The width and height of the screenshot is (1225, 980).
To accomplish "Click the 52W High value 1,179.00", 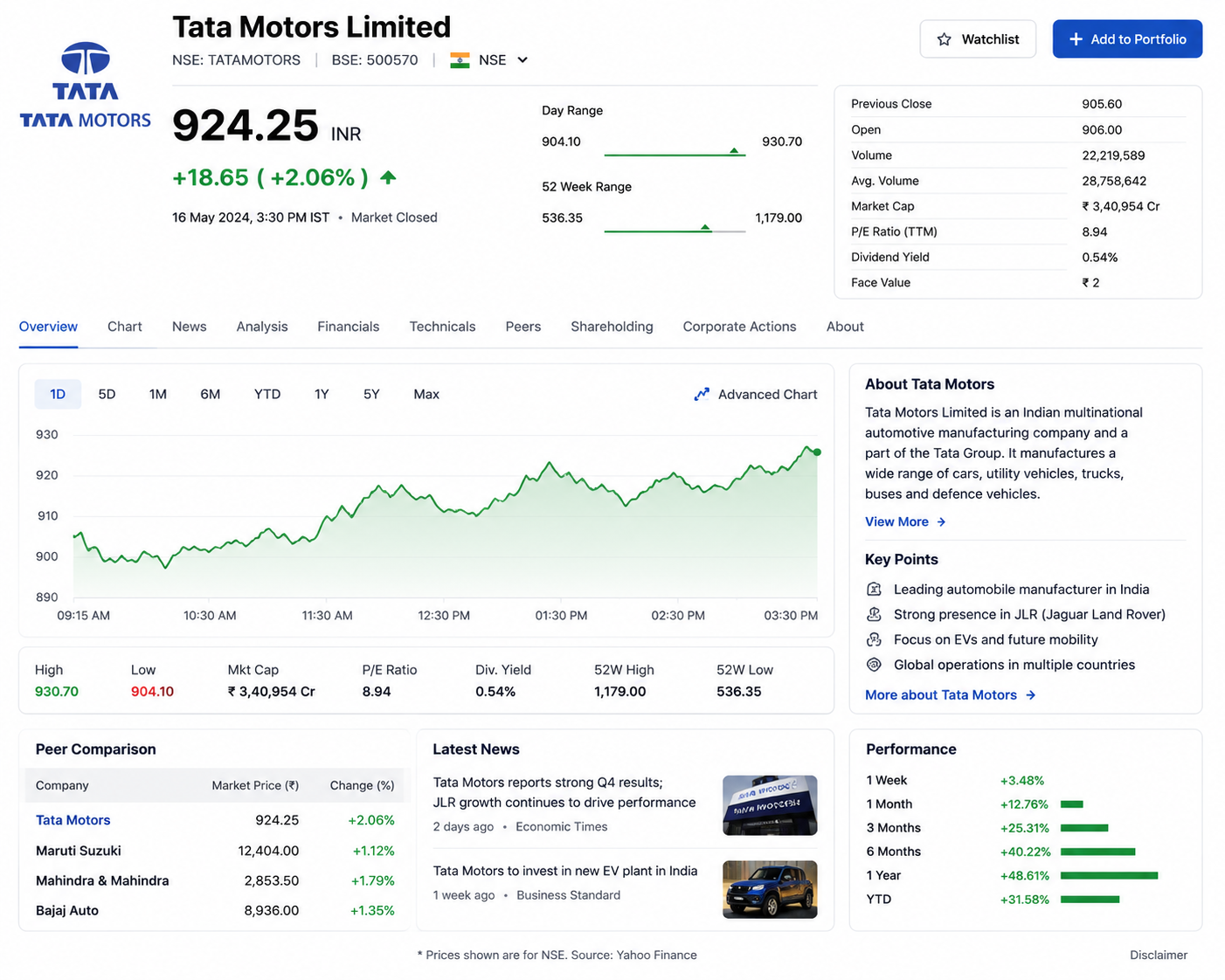I will tap(620, 692).
